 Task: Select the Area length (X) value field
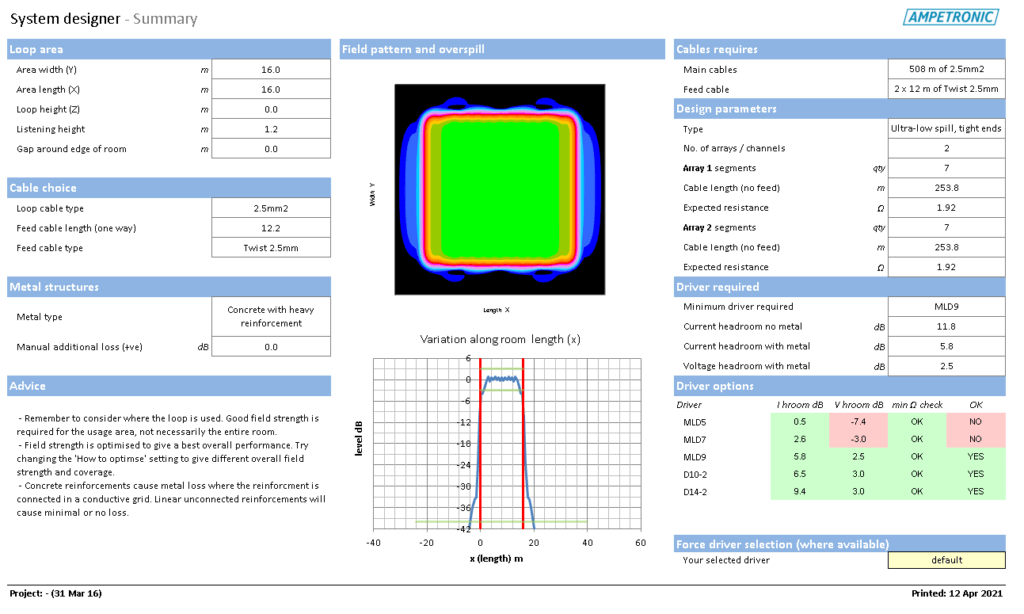[270, 89]
